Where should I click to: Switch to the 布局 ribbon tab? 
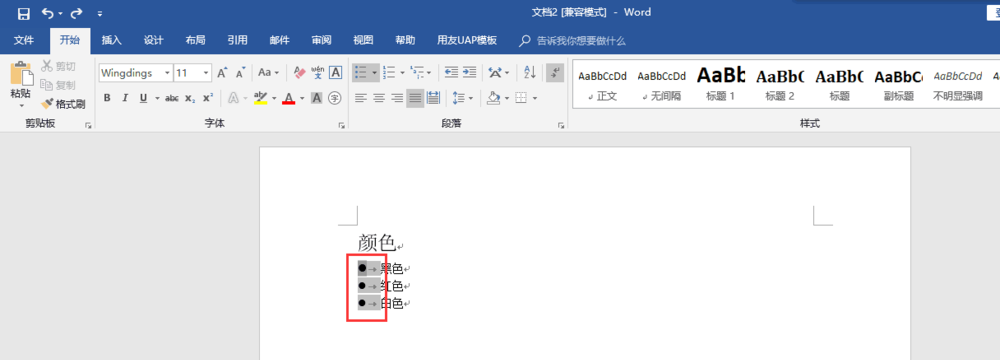(x=195, y=40)
